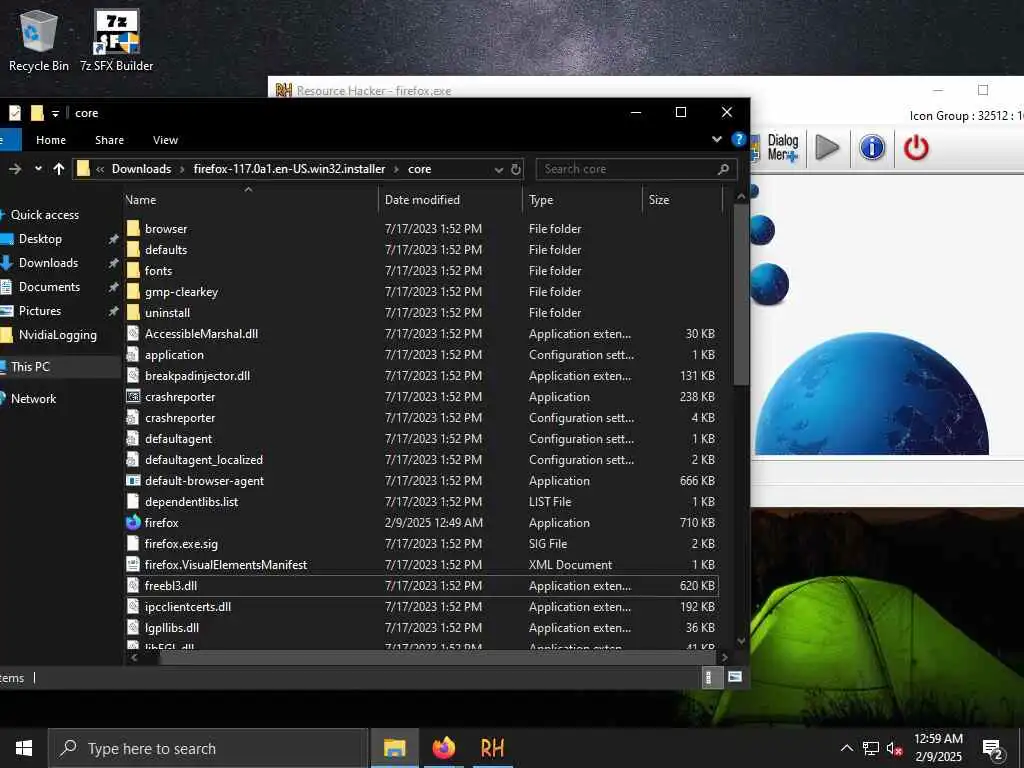Expand the ribbon with the chevron arrow
This screenshot has height=768, width=1024.
pos(716,139)
